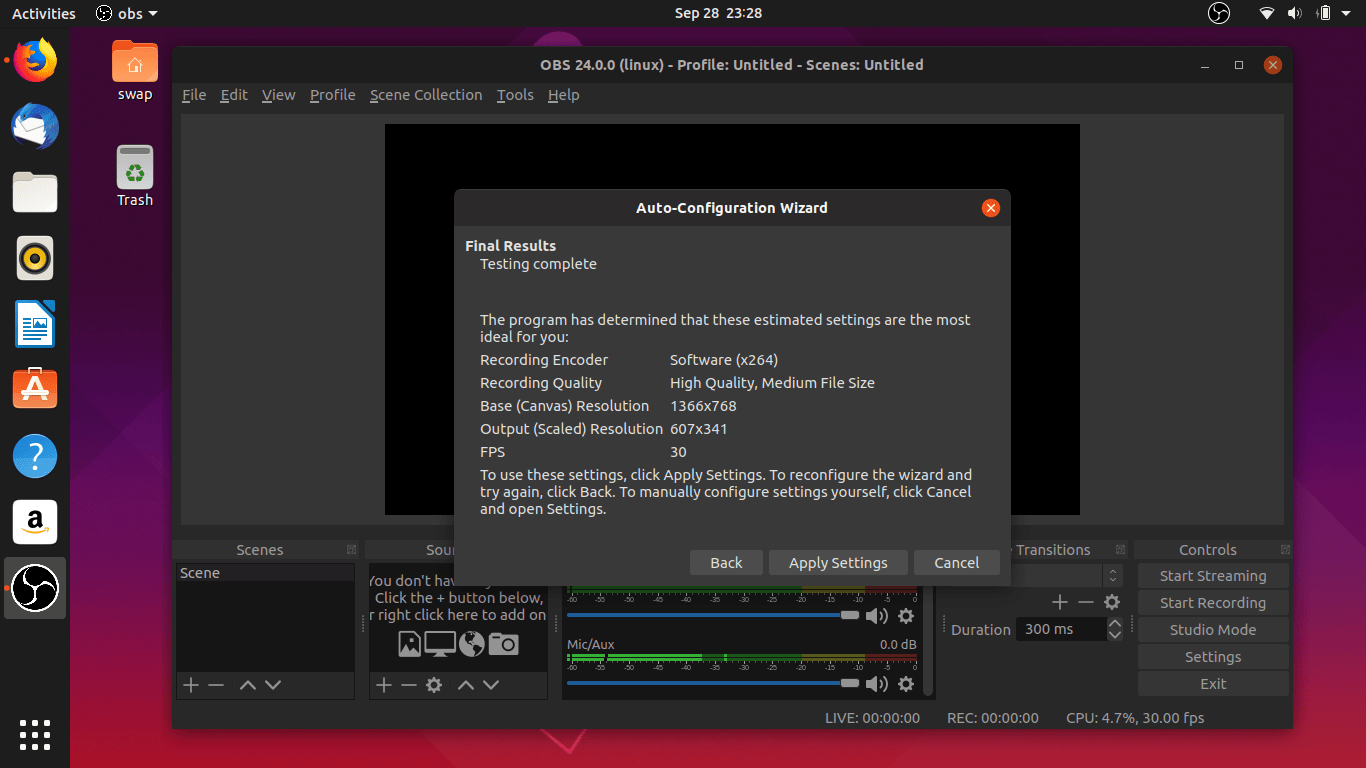The image size is (1366, 768).
Task: Add a new source with the plus icon
Action: point(383,685)
